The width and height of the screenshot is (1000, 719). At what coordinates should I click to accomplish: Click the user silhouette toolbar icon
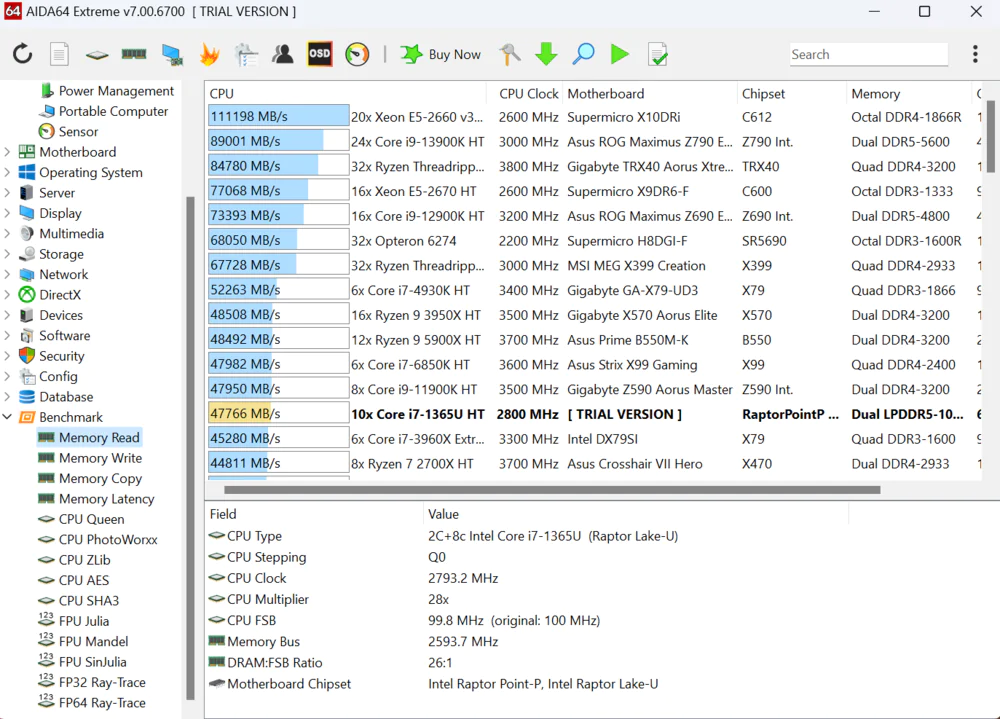283,54
